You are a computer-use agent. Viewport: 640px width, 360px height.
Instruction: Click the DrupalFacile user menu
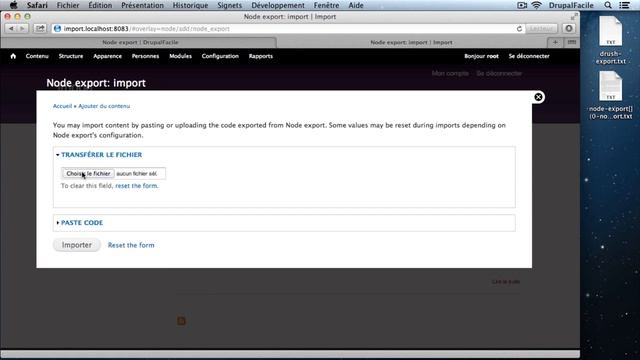click(571, 5)
